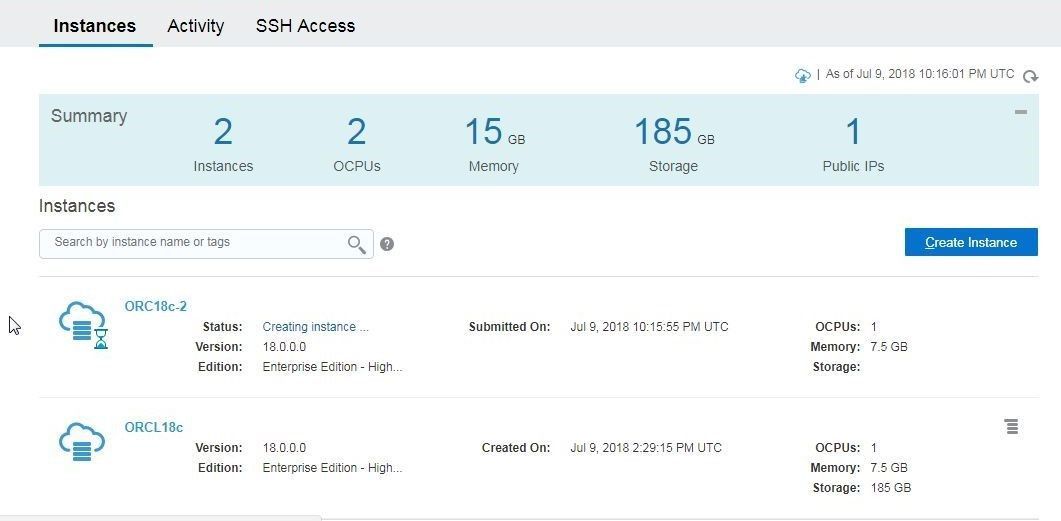Open the ORC18c-2 instance link
This screenshot has width=1061, height=521.
pyautogui.click(x=156, y=307)
